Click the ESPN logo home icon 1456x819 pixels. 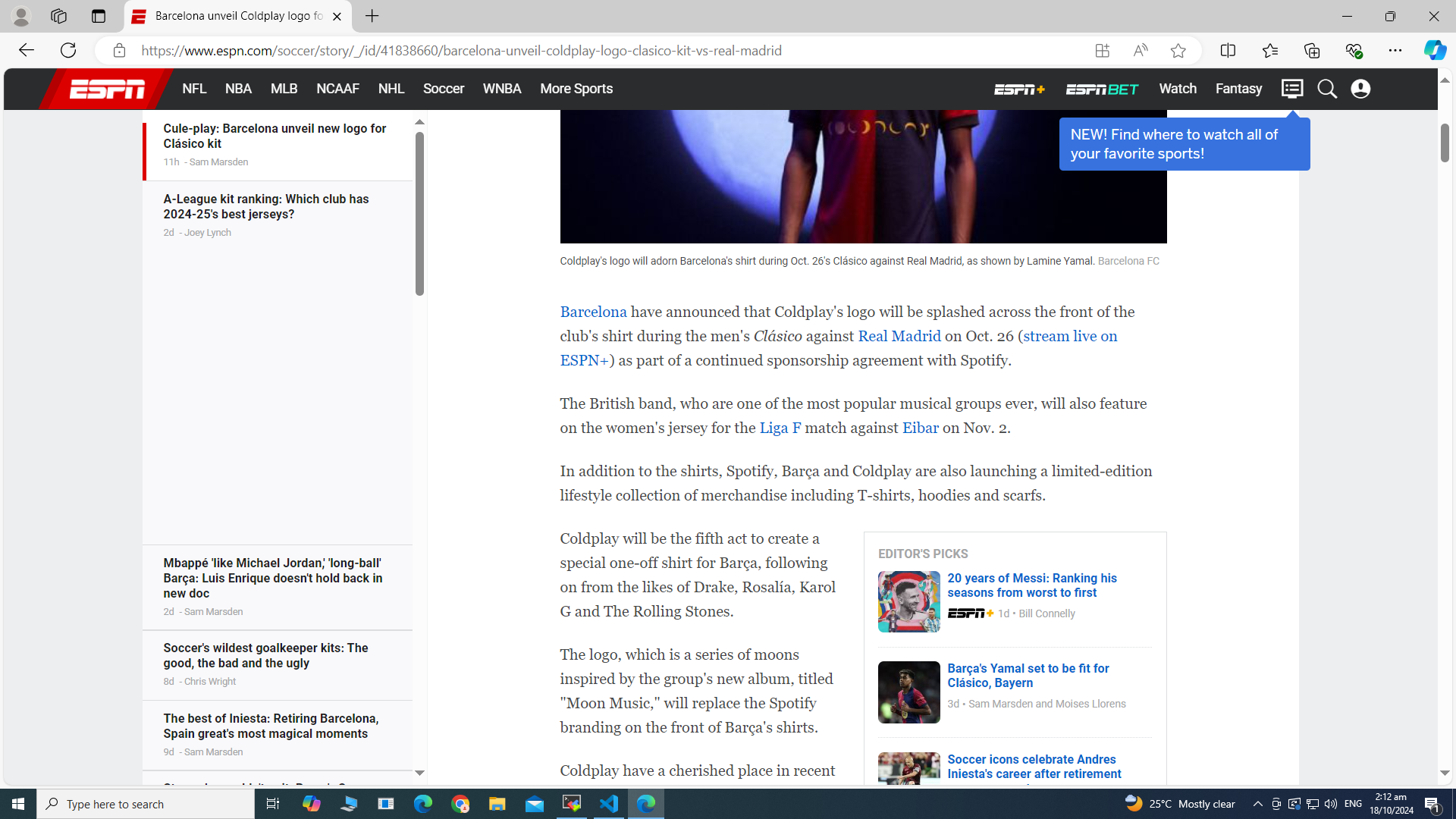click(x=107, y=89)
